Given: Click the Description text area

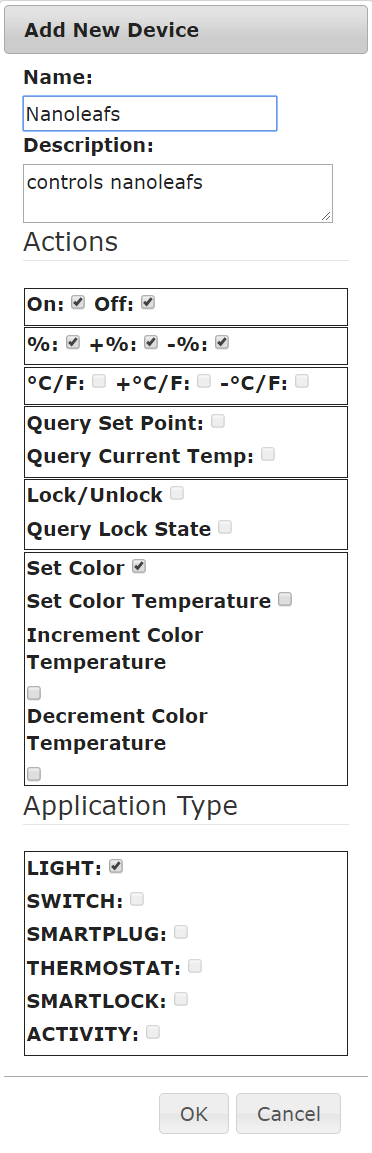Looking at the screenshot, I should 178,193.
